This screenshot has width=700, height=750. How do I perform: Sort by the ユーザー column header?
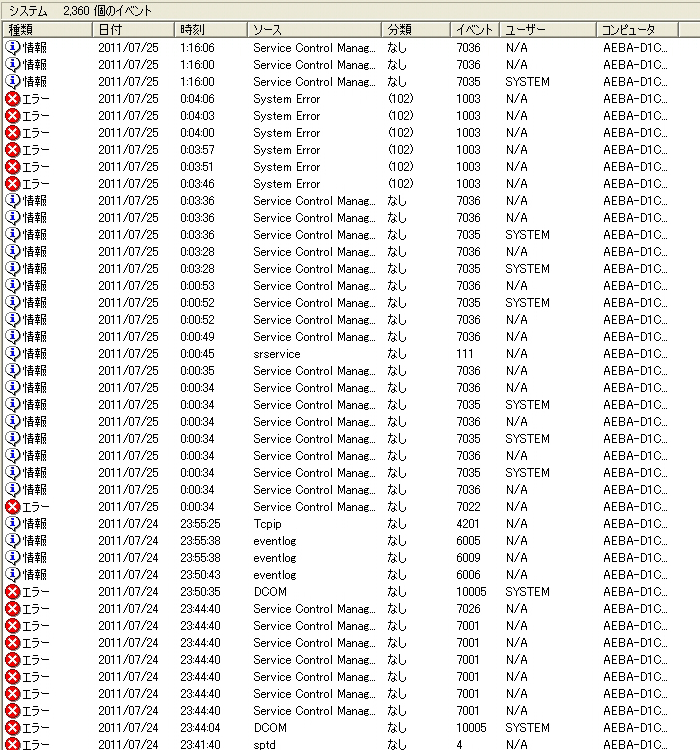(548, 30)
